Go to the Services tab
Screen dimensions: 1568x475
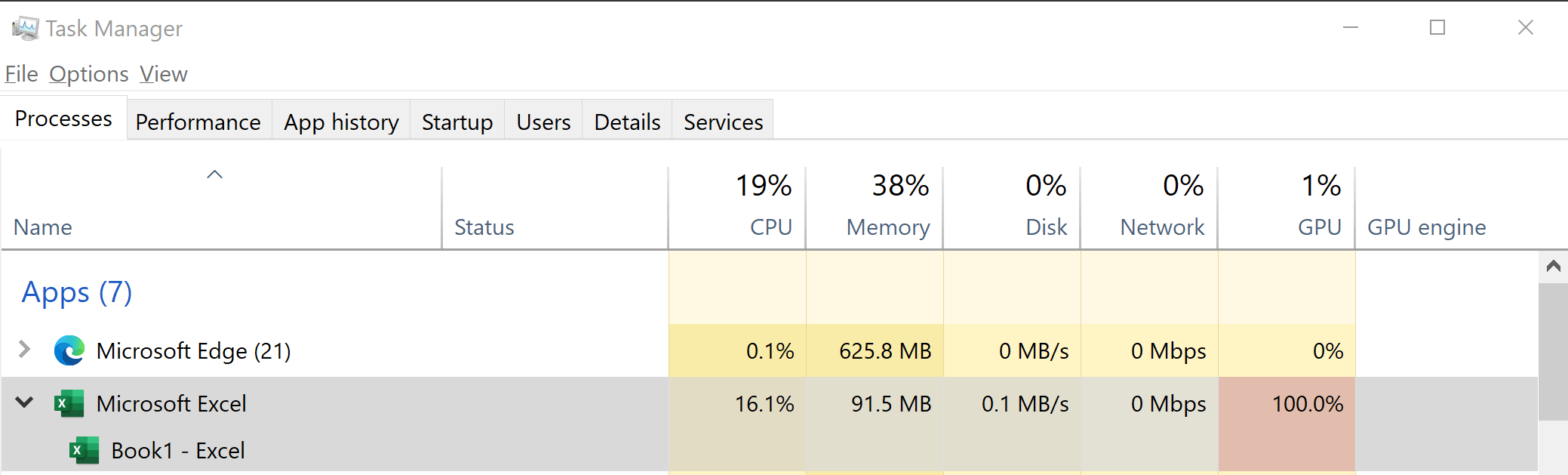point(723,122)
